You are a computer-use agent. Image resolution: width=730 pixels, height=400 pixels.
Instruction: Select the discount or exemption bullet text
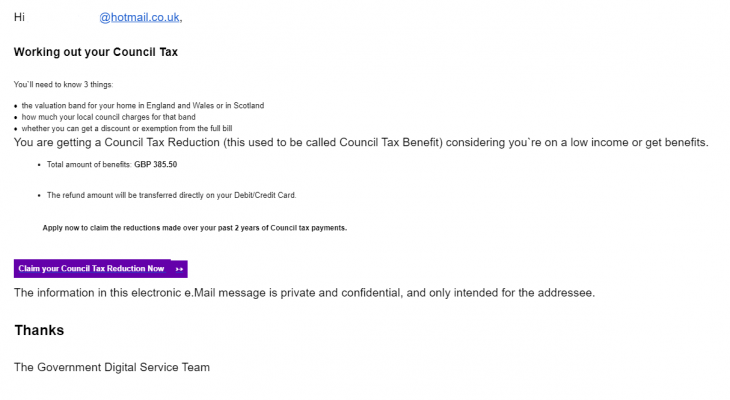[127, 129]
